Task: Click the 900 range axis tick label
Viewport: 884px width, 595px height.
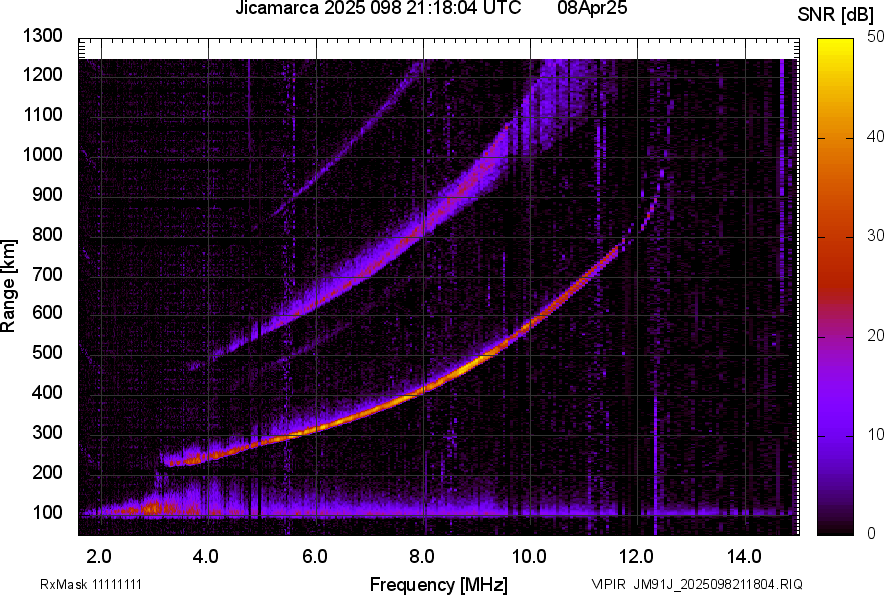Action: pos(47,195)
